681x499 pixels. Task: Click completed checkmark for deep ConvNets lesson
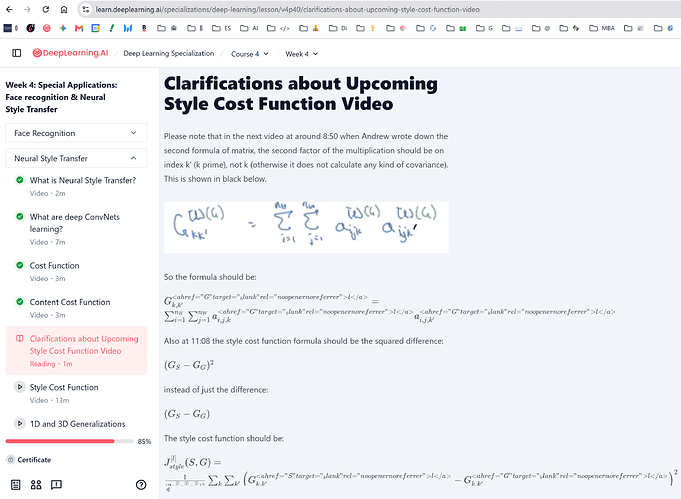[20, 216]
